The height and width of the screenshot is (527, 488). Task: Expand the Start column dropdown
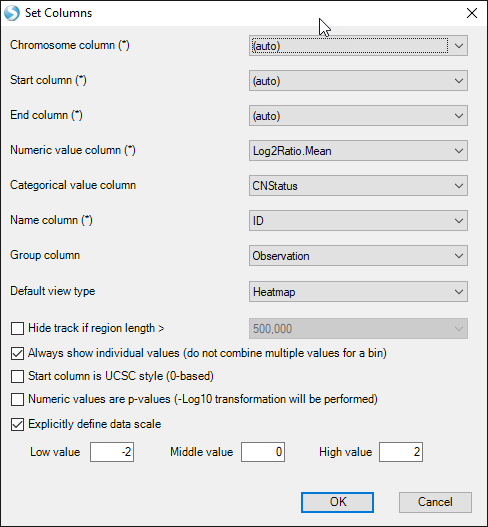pos(358,81)
